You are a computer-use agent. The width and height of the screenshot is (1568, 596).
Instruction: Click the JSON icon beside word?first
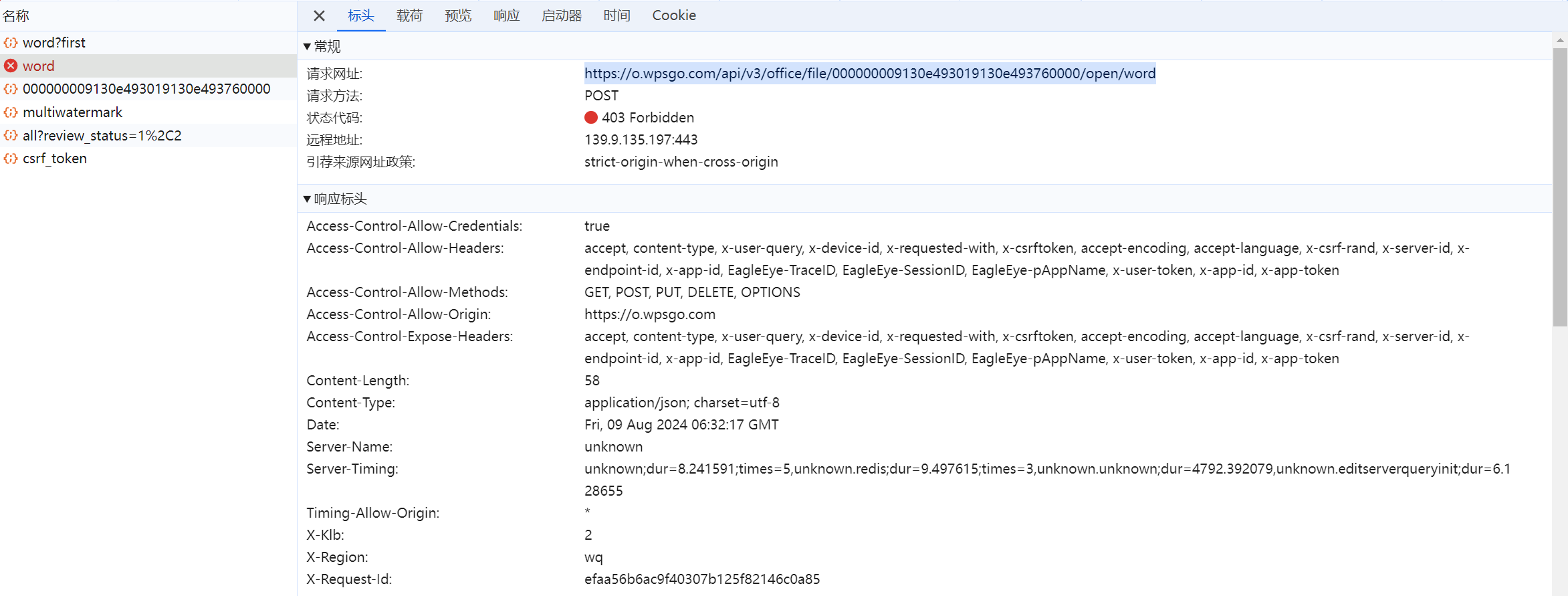[11, 43]
